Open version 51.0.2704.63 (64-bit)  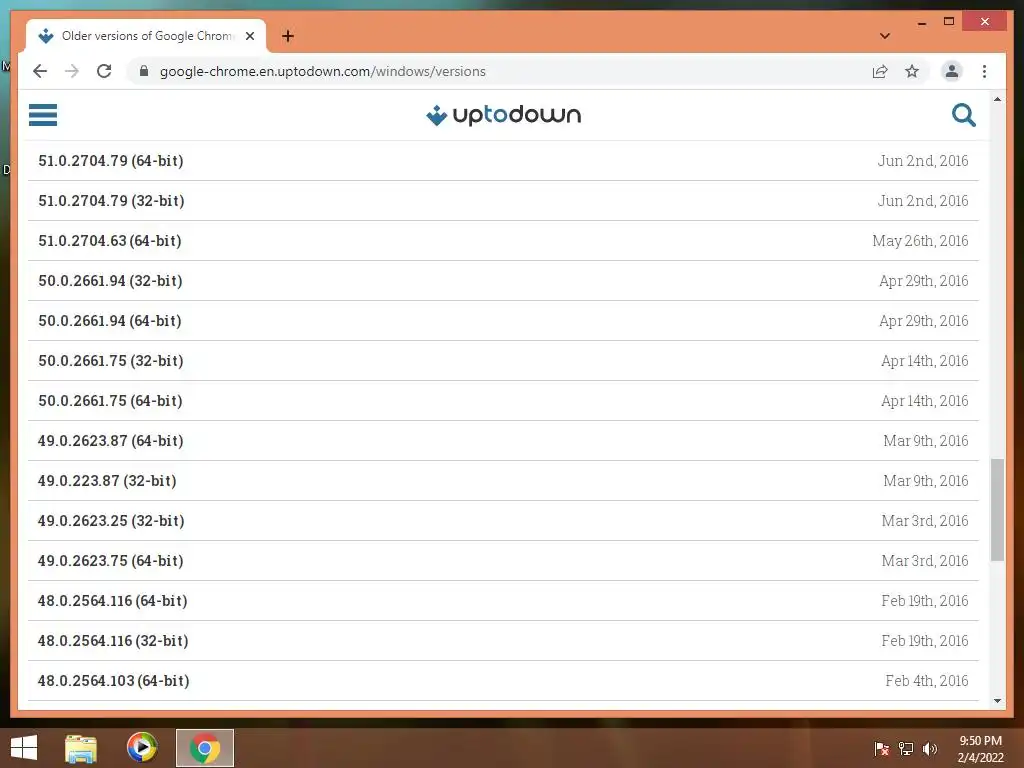coord(503,240)
